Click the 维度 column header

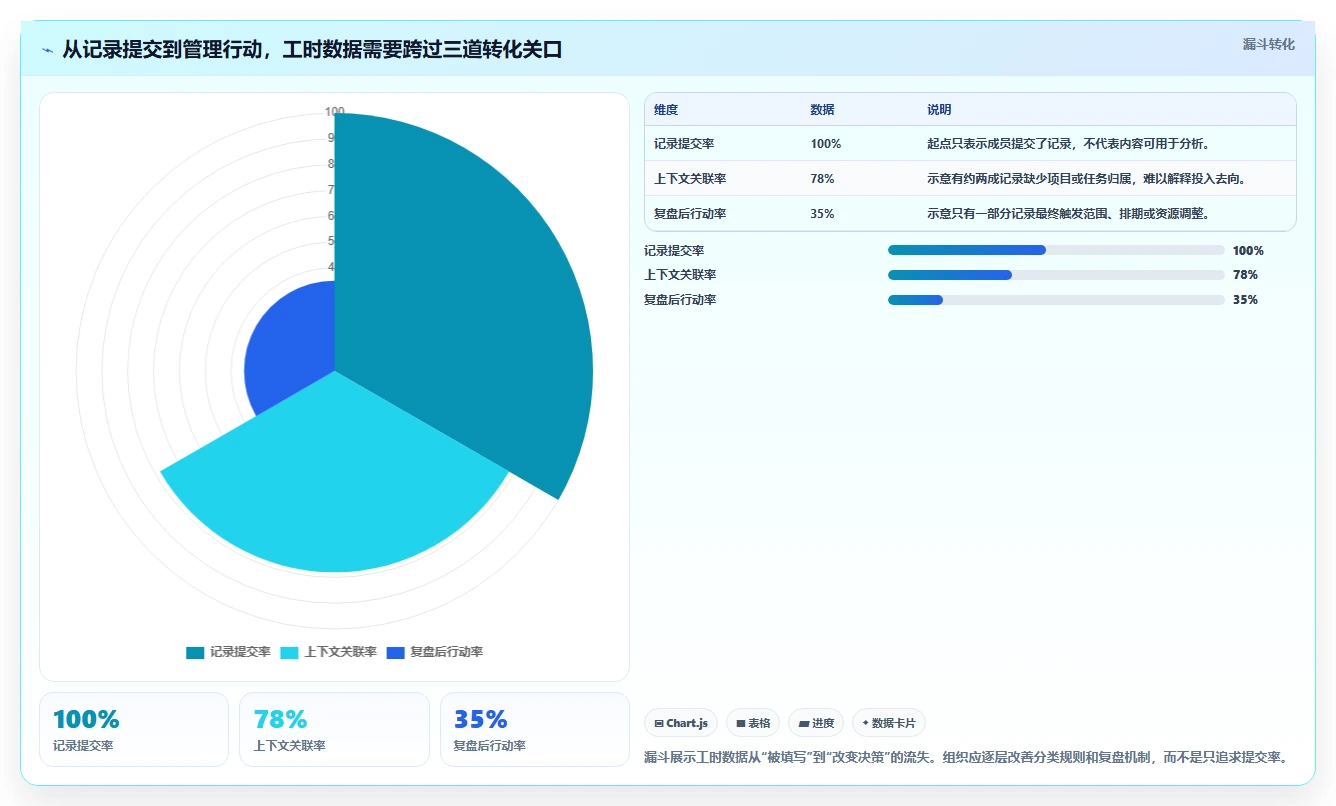666,110
